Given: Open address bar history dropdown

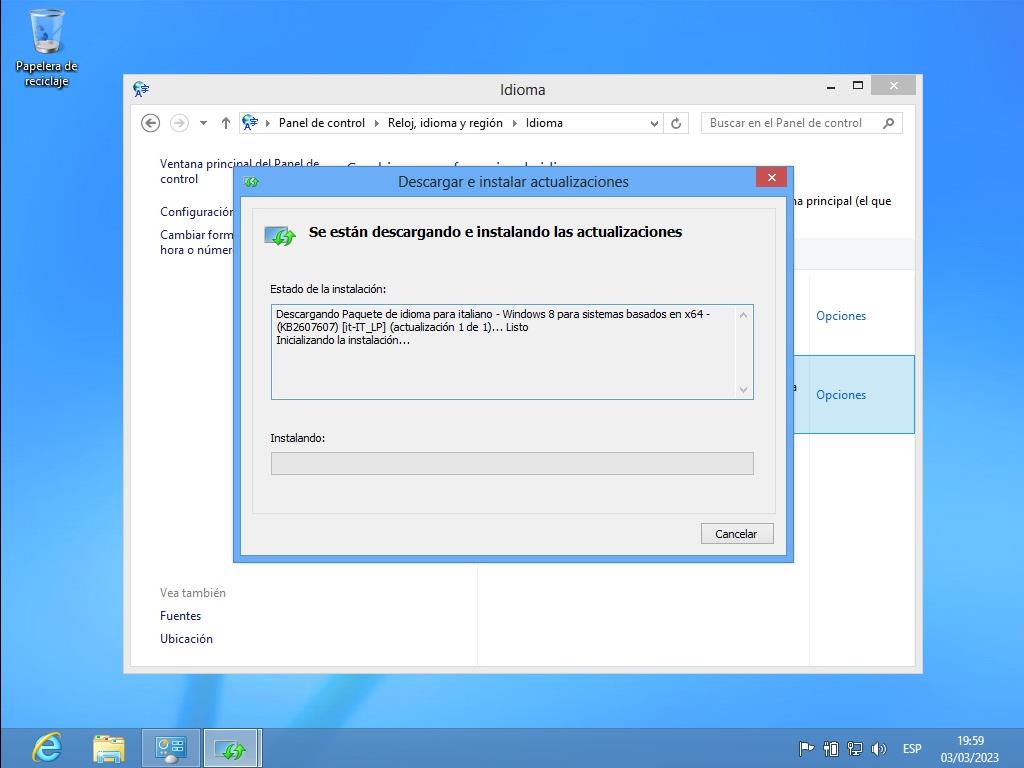Looking at the screenshot, I should 654,123.
